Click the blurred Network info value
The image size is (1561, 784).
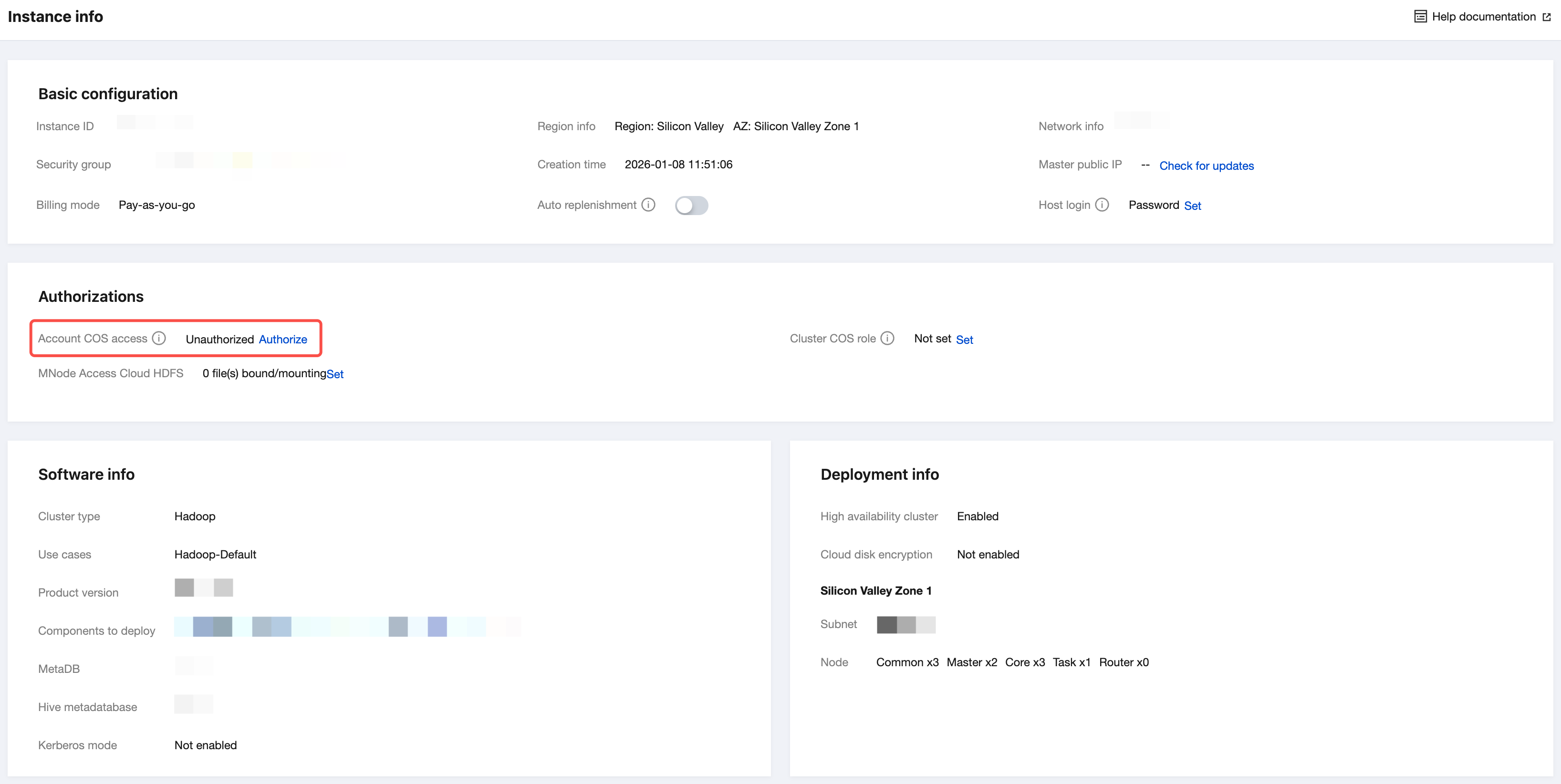coord(1142,120)
